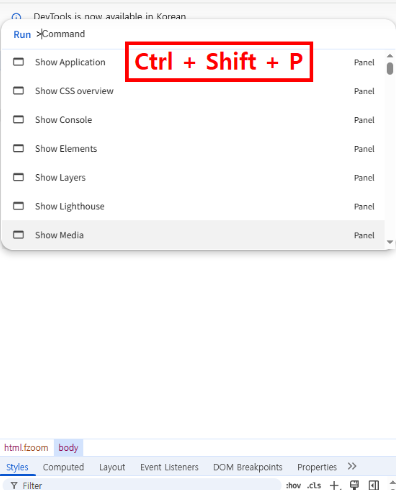The width and height of the screenshot is (396, 490).
Task: Click the panel icon beside Show Console
Action: [x=18, y=120]
